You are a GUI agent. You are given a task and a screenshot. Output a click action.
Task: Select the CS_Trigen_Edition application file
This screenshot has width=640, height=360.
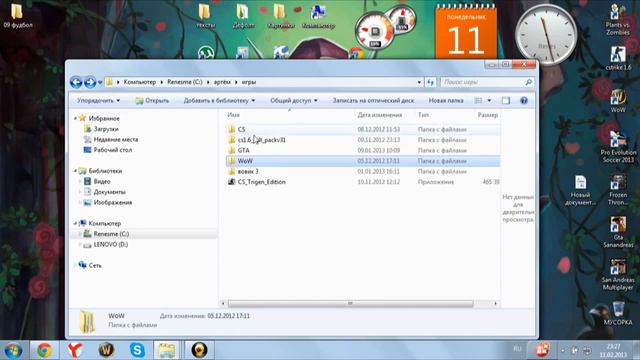tap(261, 182)
